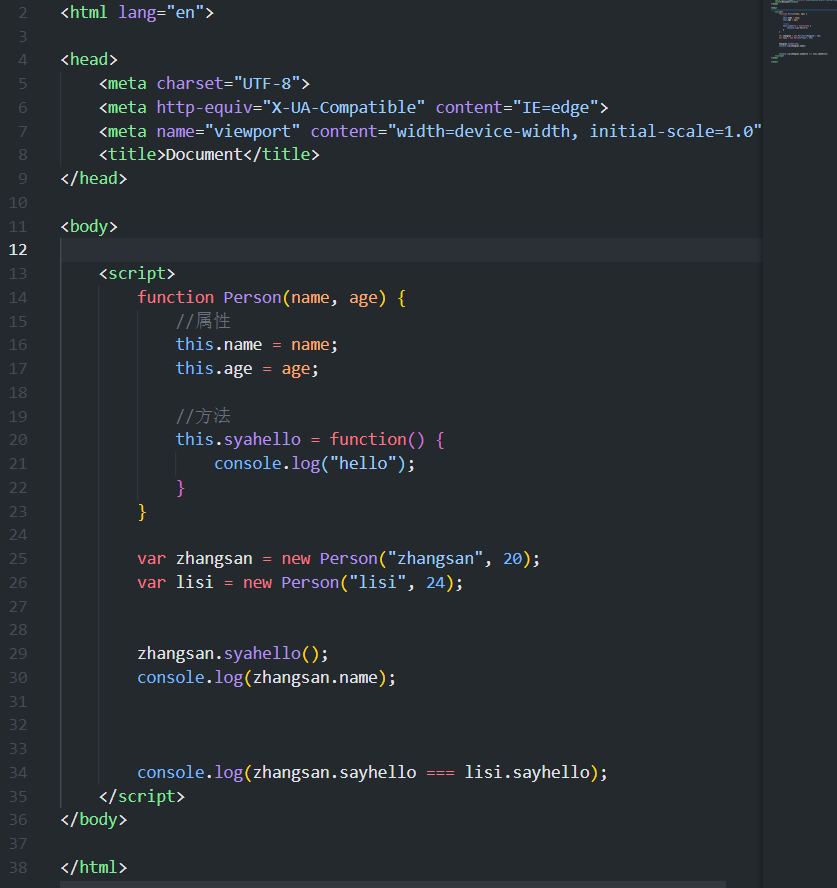
Task: Click the "age" parameter on line 14
Action: coord(363,298)
